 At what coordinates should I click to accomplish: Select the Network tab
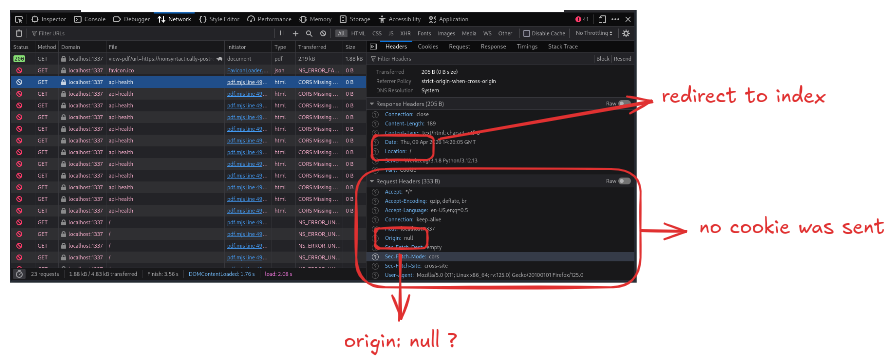(174, 19)
